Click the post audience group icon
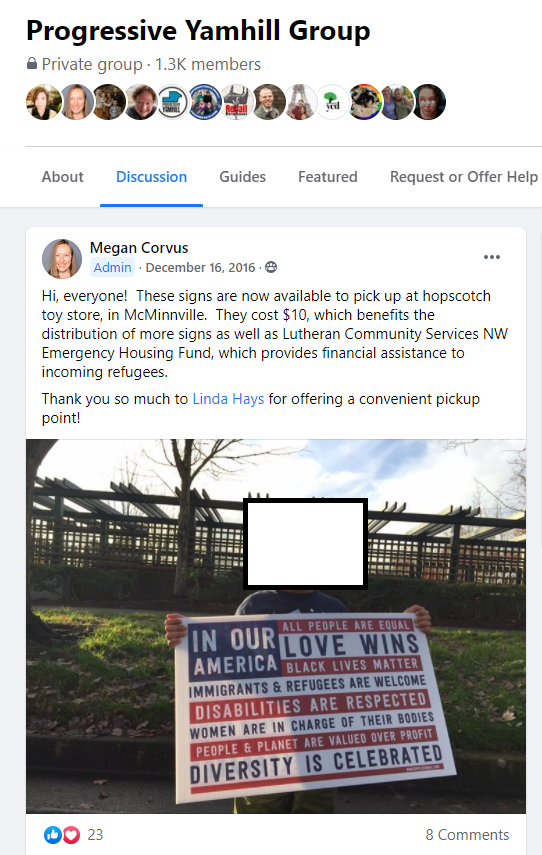 [271, 267]
